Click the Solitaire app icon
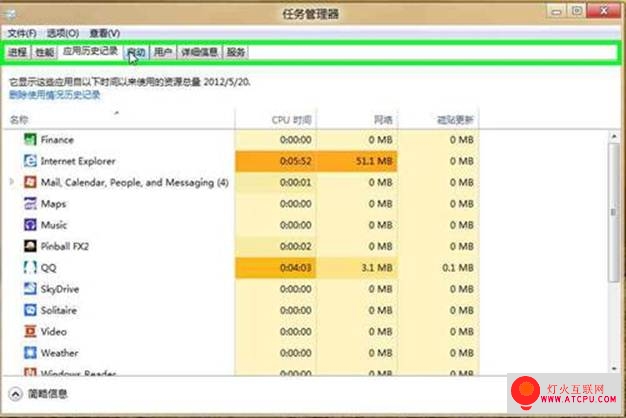 click(x=30, y=310)
